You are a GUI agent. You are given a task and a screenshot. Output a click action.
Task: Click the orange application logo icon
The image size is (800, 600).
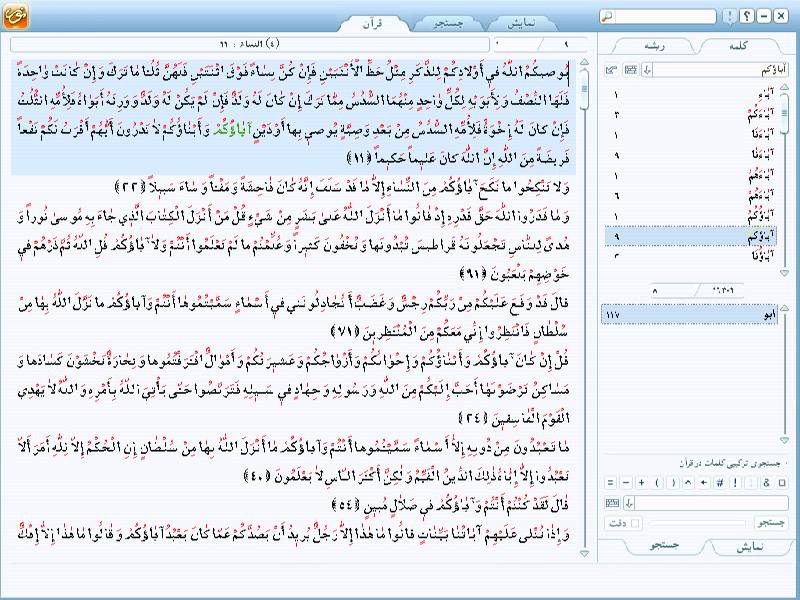point(15,15)
